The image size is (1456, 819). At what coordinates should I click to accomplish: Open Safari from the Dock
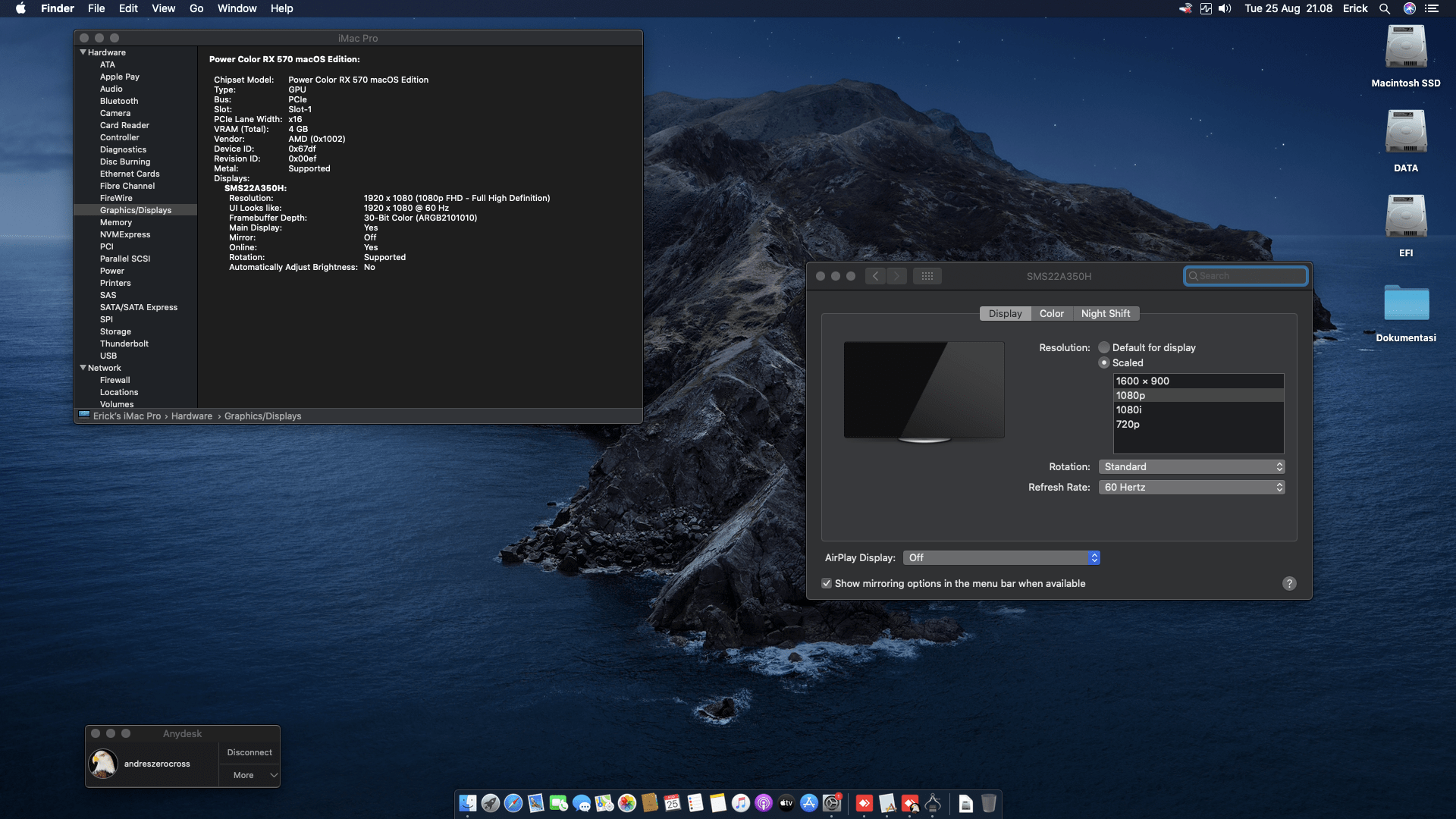coord(513,803)
